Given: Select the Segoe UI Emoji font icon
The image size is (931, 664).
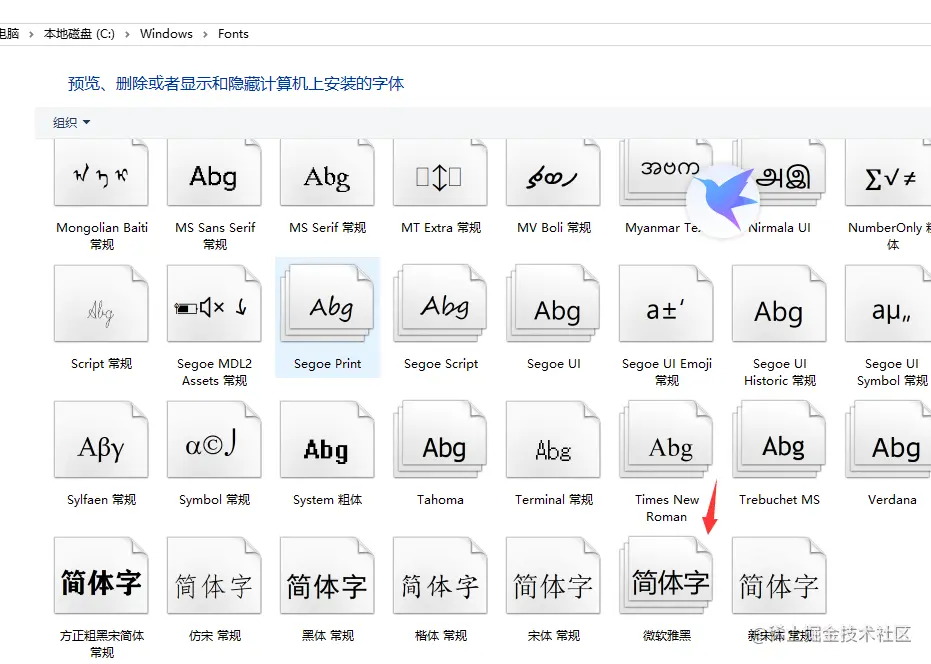Looking at the screenshot, I should click(x=666, y=303).
